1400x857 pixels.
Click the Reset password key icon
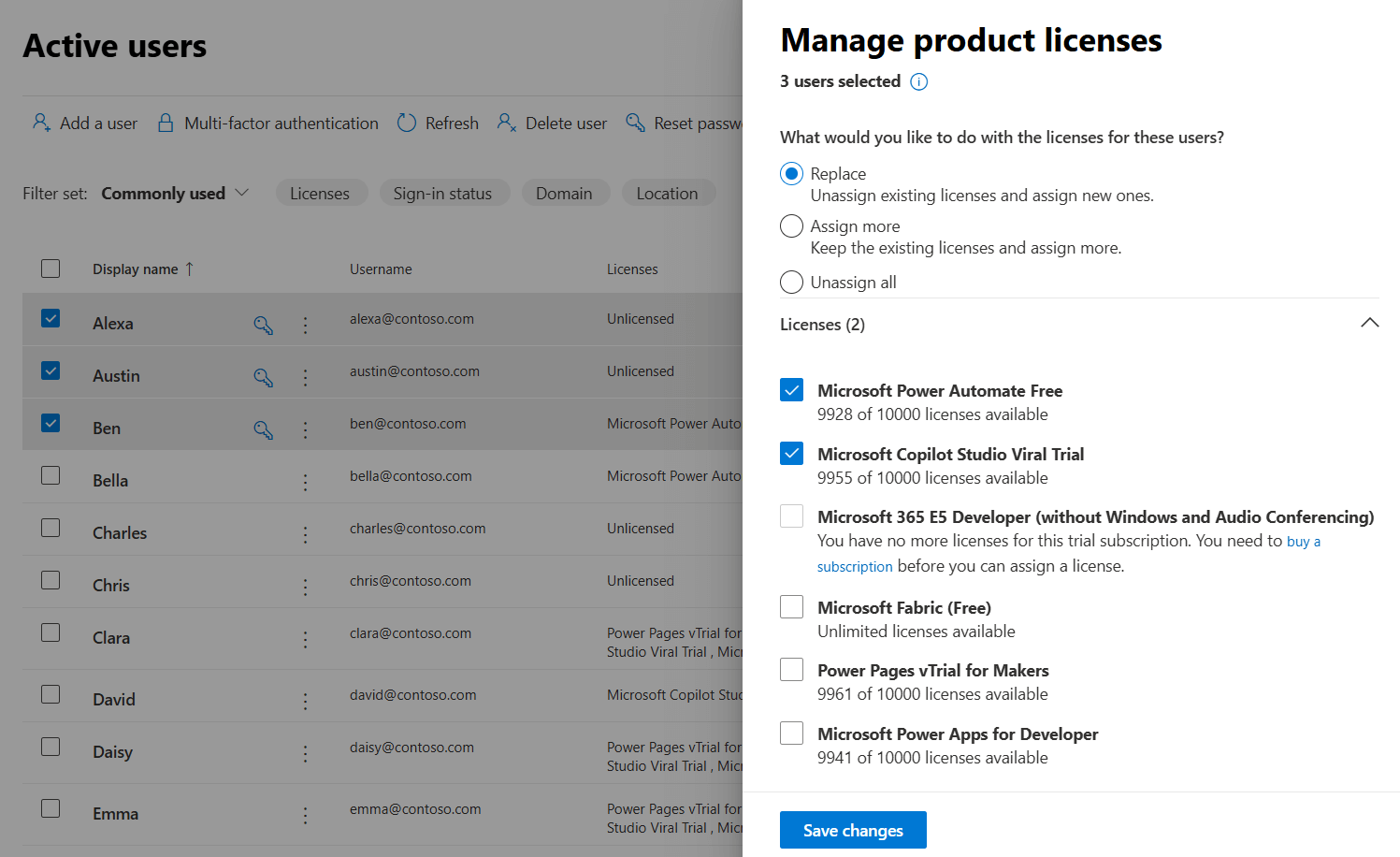pyautogui.click(x=636, y=123)
